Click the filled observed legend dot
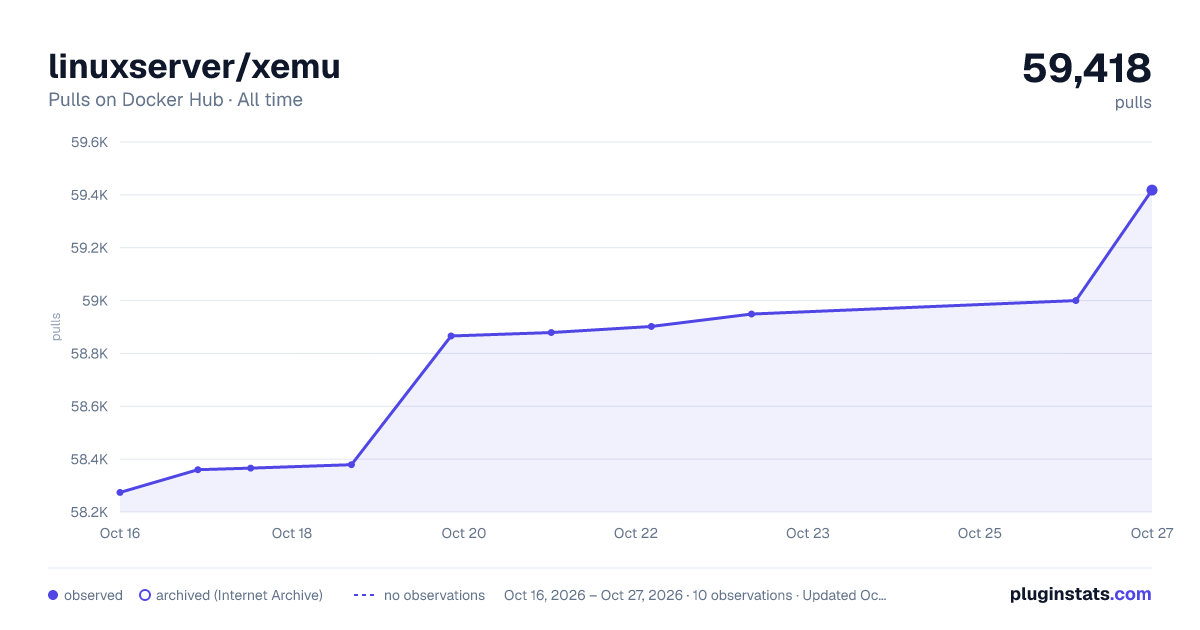The width and height of the screenshot is (1200, 630). pyautogui.click(x=53, y=595)
